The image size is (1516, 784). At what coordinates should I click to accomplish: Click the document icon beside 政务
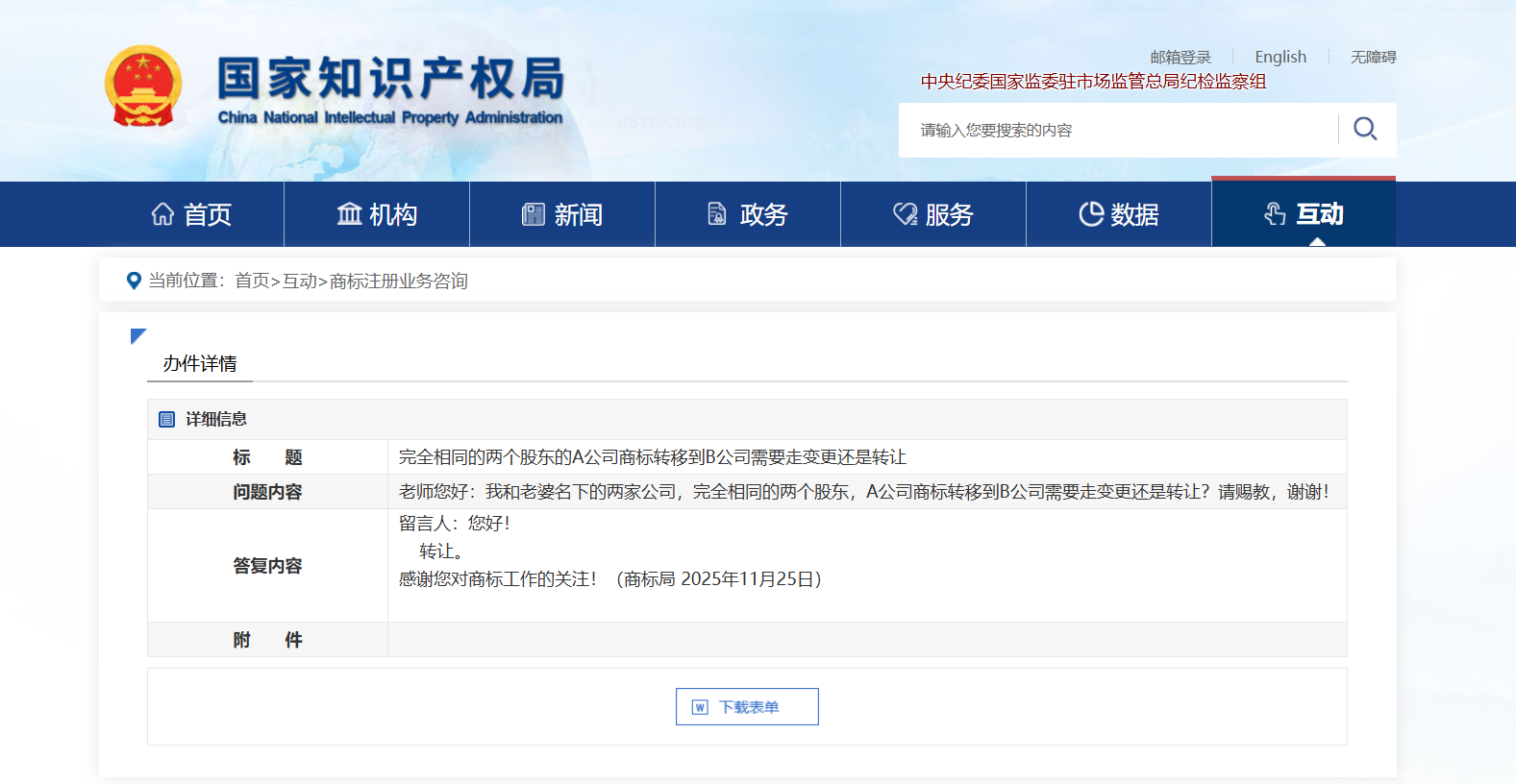pos(717,214)
